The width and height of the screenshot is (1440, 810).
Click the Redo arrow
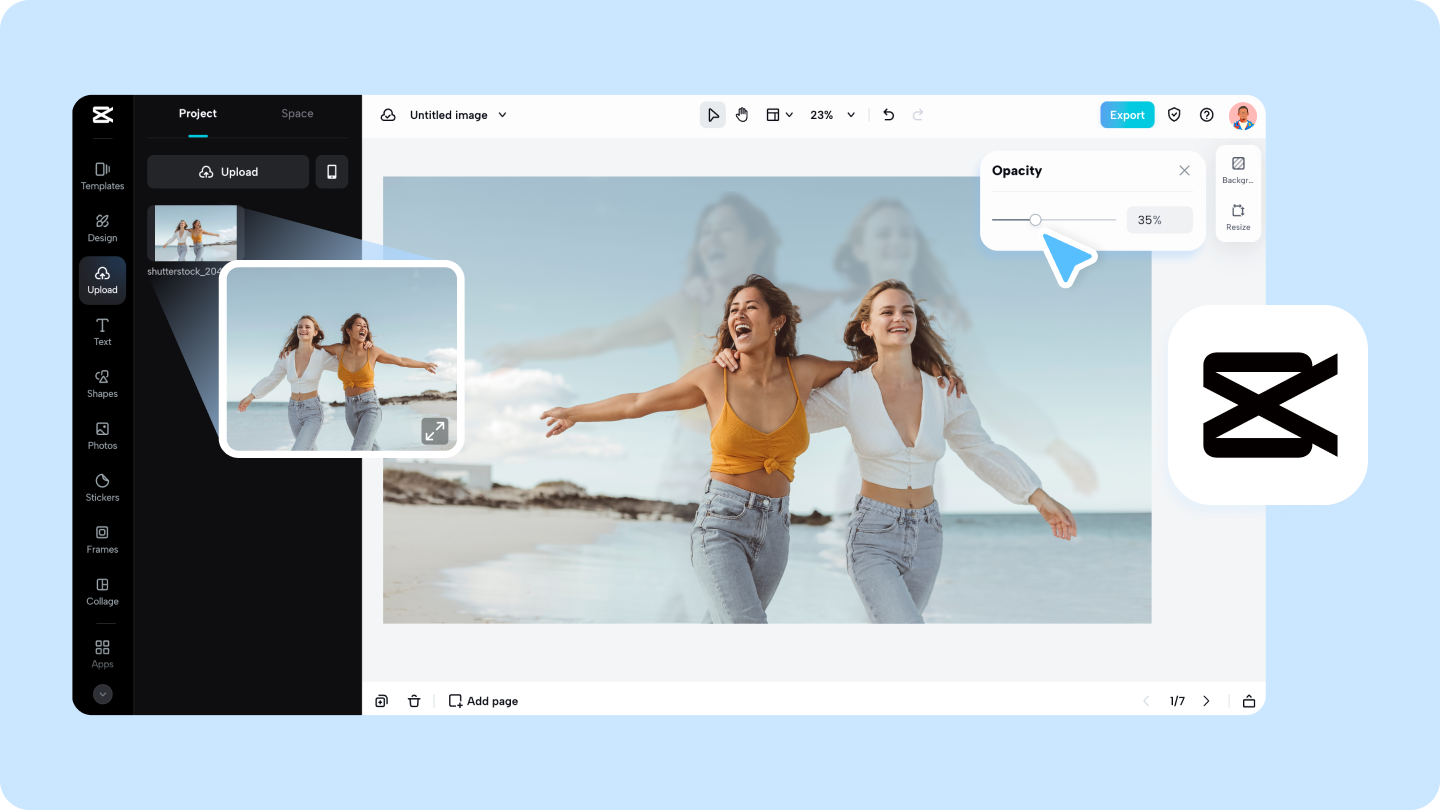pyautogui.click(x=918, y=115)
